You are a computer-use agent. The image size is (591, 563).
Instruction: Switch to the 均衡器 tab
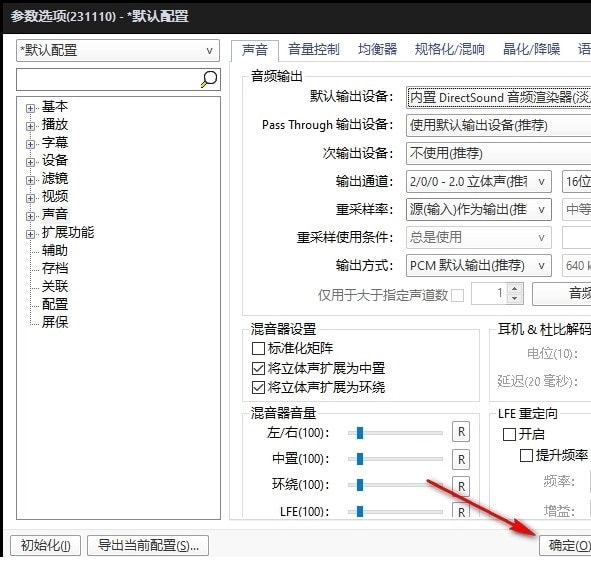tap(377, 49)
